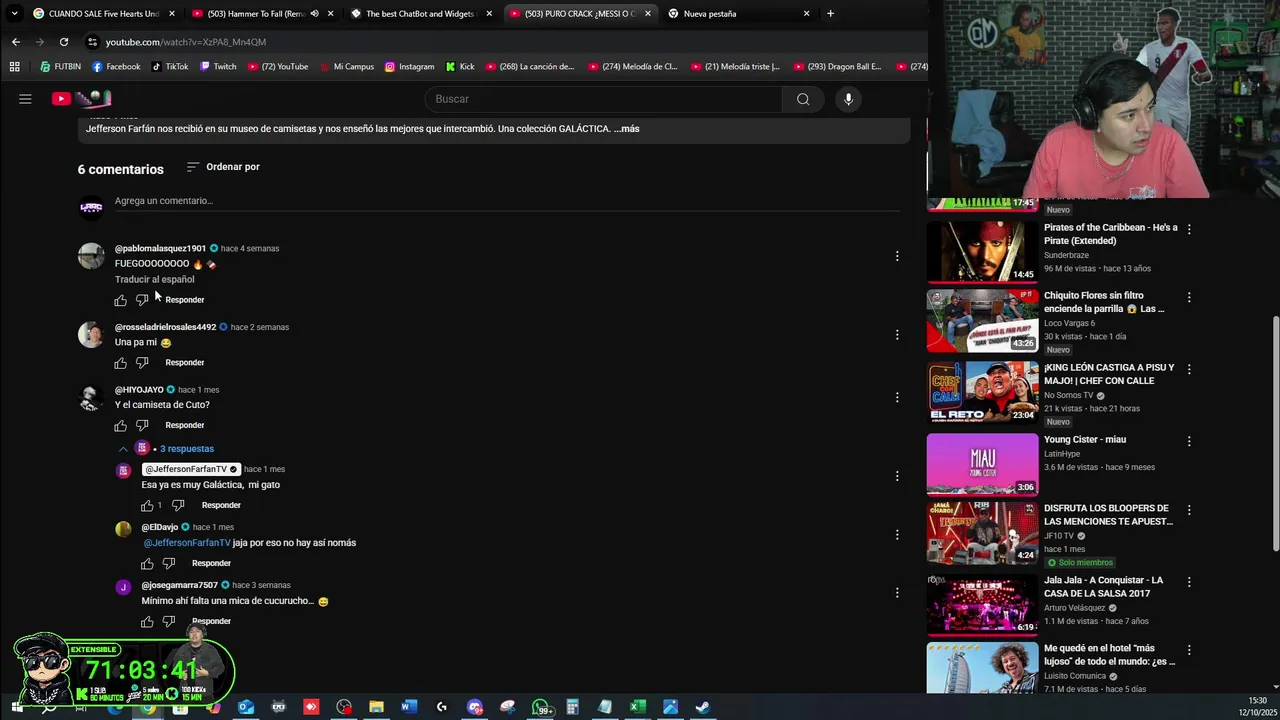Open Steam from the taskbar

pos(703,707)
